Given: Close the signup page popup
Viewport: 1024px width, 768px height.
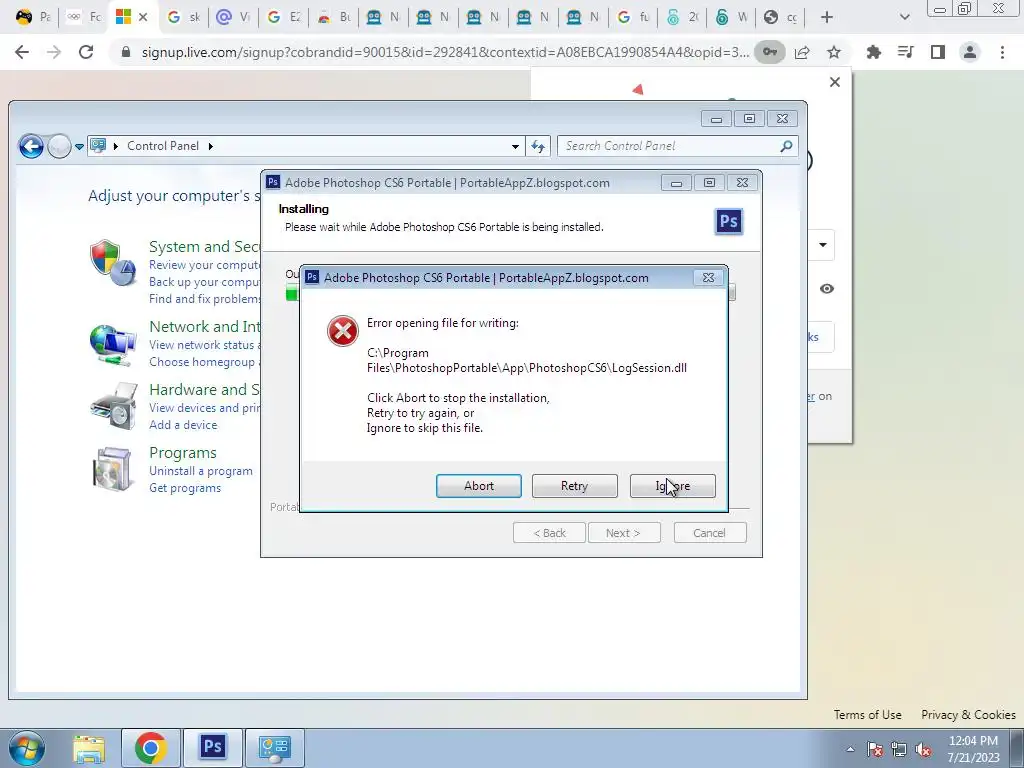Looking at the screenshot, I should click(x=835, y=82).
